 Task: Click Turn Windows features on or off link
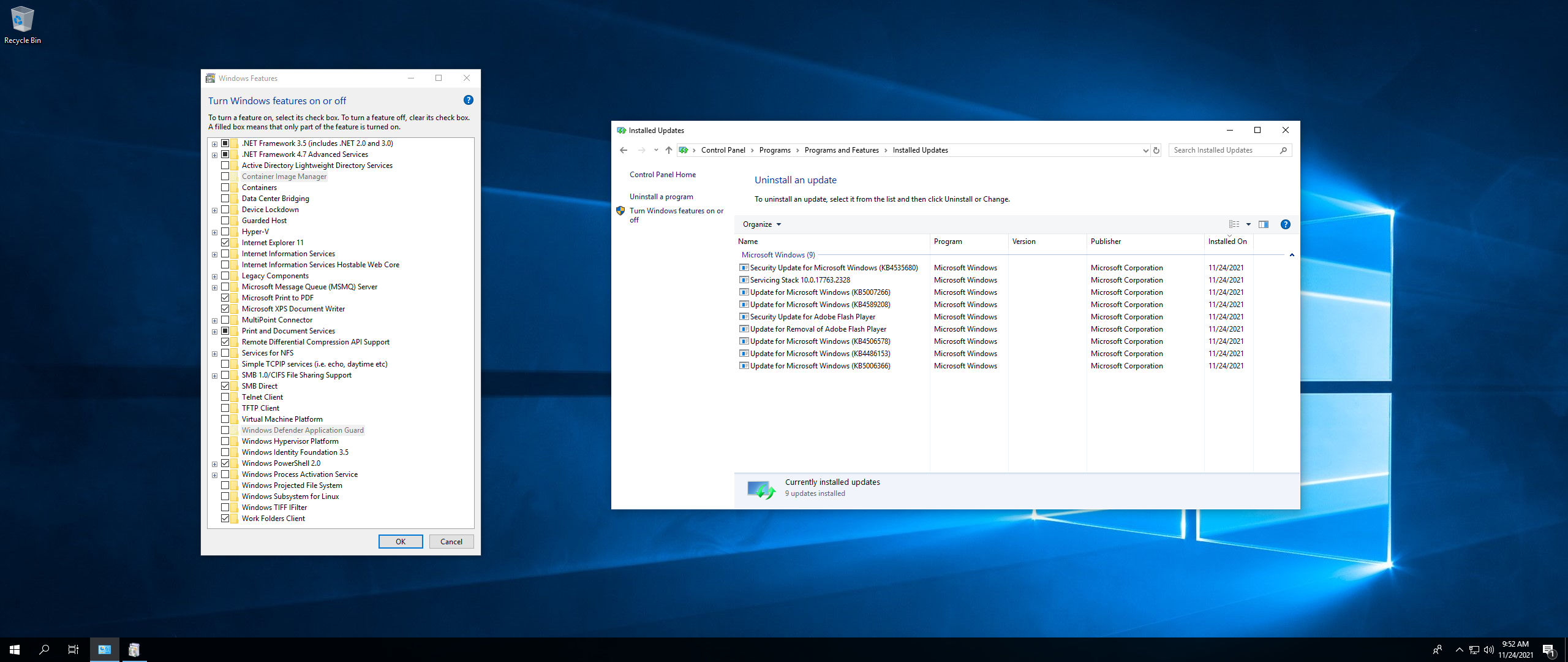pos(676,215)
